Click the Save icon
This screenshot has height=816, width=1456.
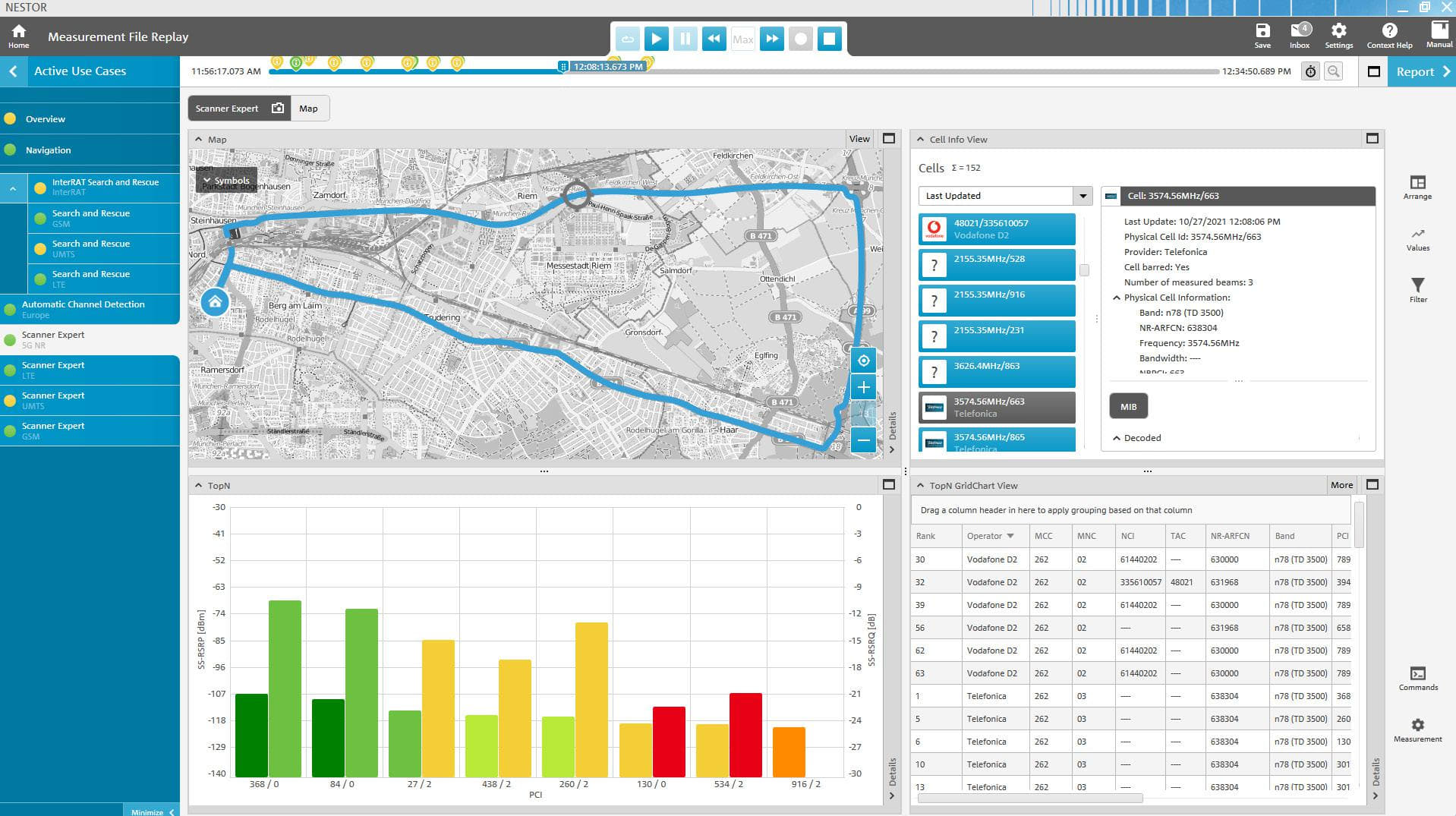click(x=1262, y=35)
